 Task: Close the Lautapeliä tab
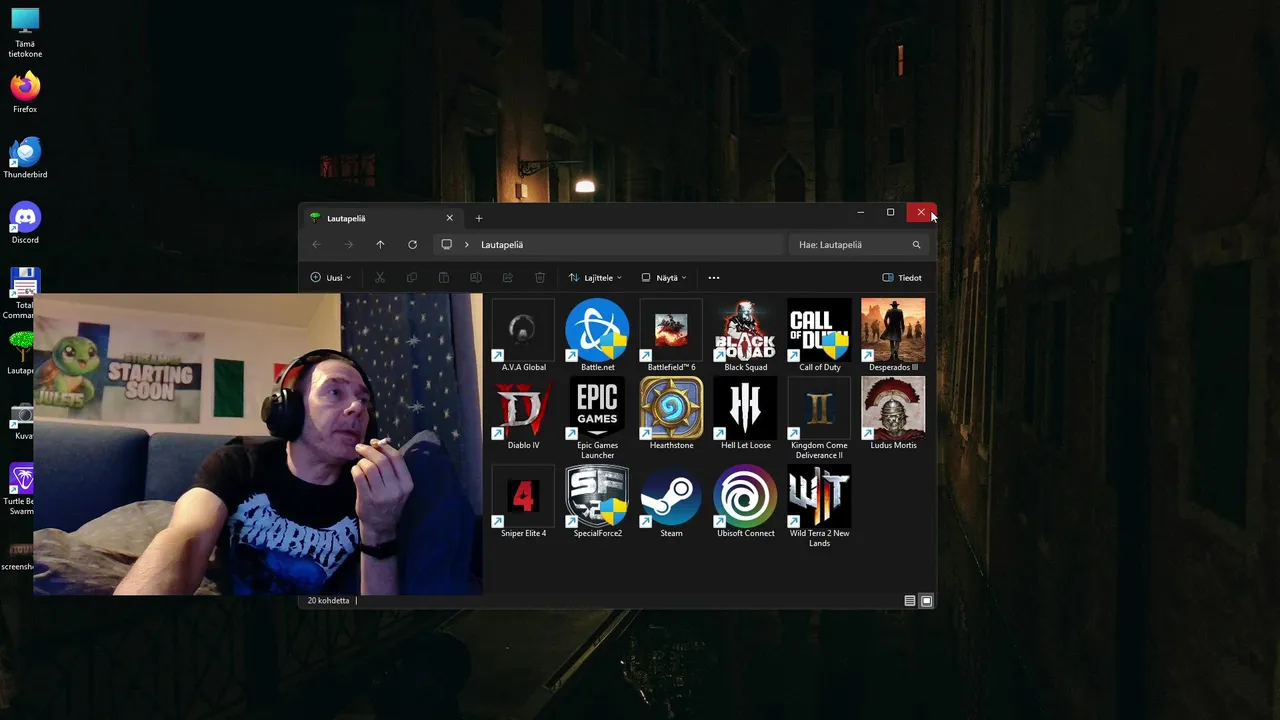click(x=449, y=218)
